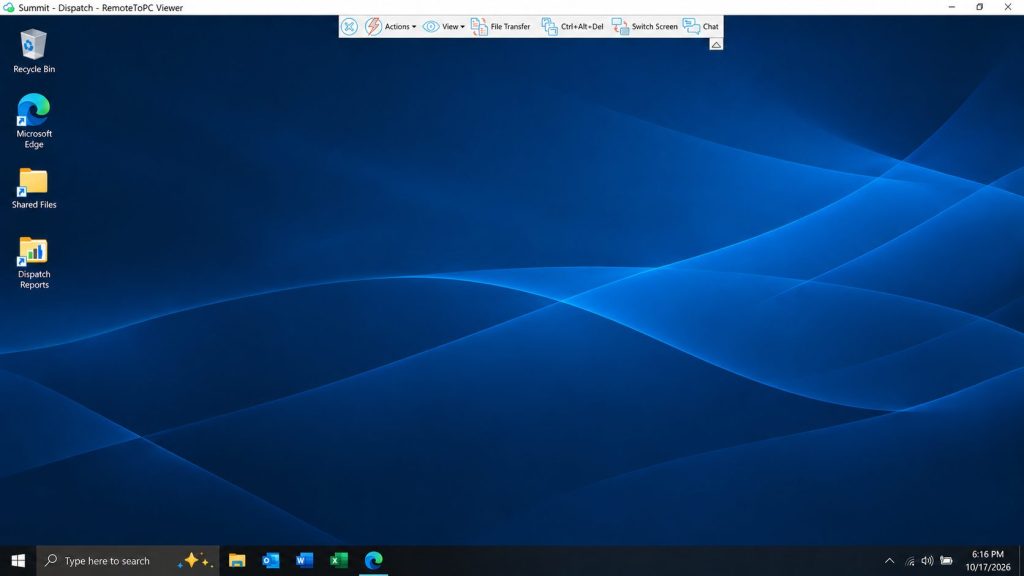Open Outlook from the taskbar
1024x576 pixels.
click(x=271, y=560)
